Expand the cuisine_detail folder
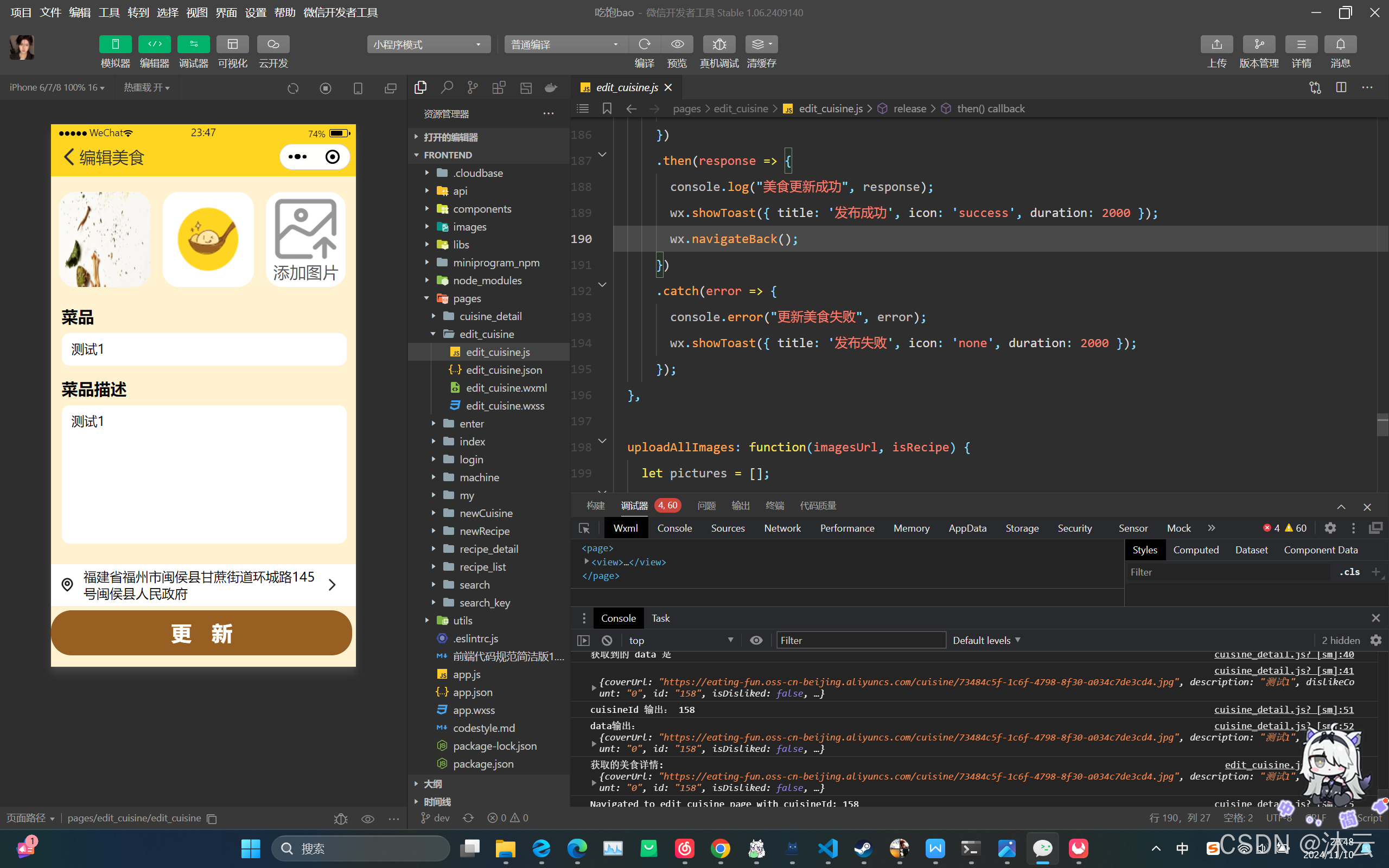1389x868 pixels. coord(490,316)
